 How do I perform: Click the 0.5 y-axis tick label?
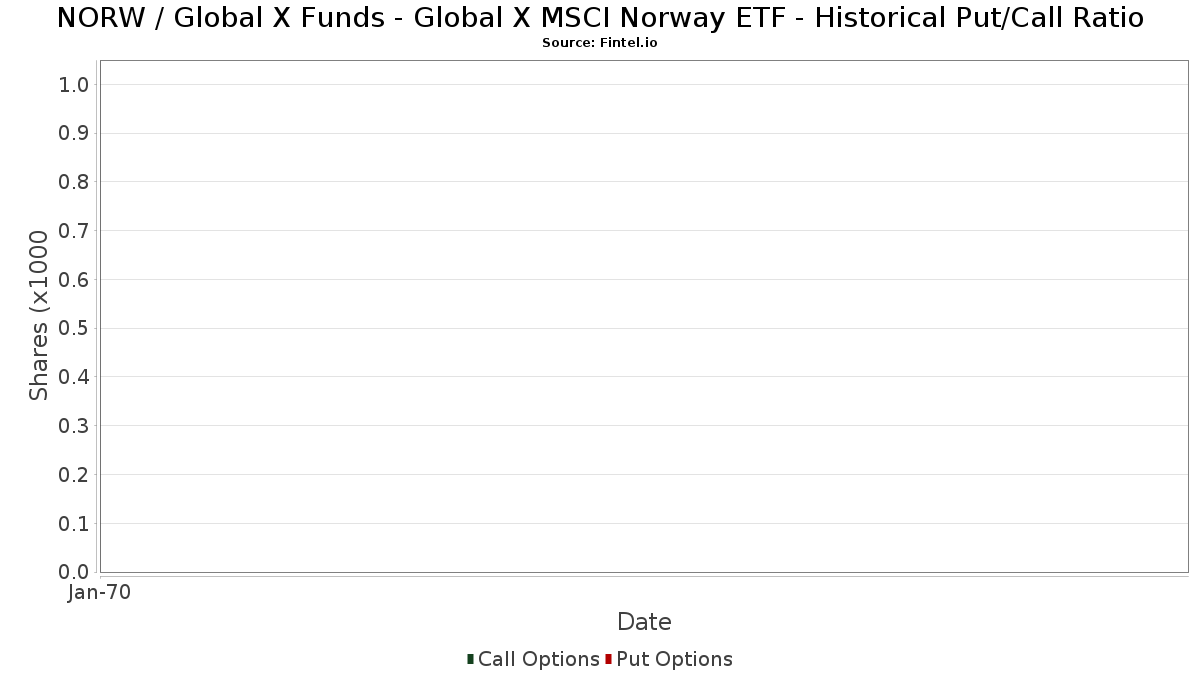(74, 328)
